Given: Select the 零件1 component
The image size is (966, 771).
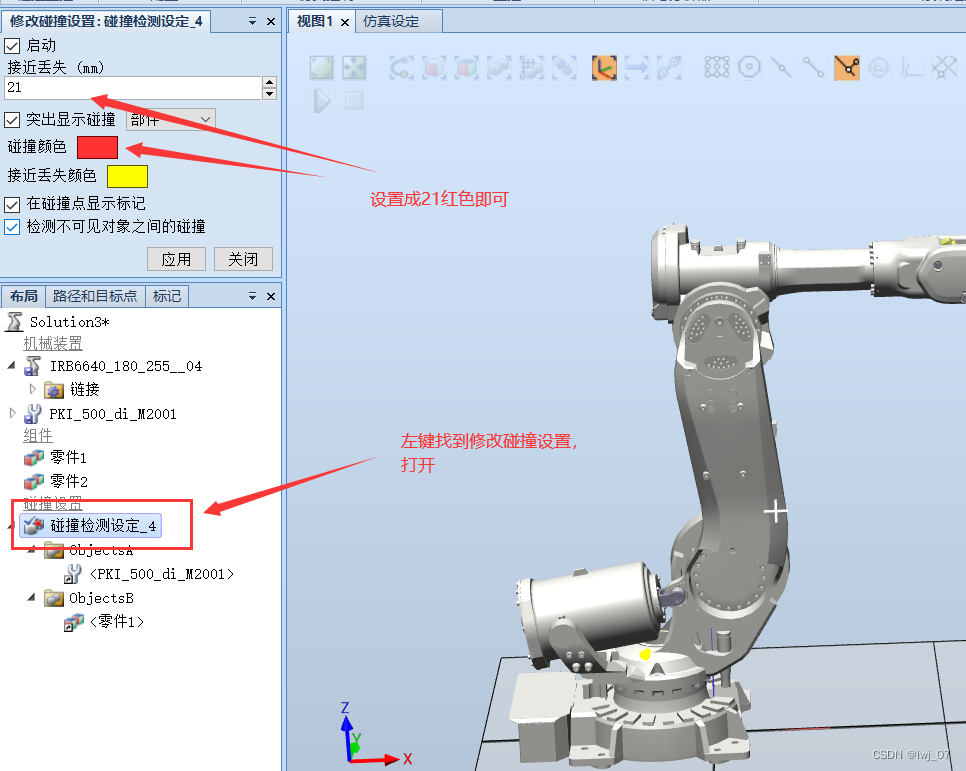Looking at the screenshot, I should 55,457.
